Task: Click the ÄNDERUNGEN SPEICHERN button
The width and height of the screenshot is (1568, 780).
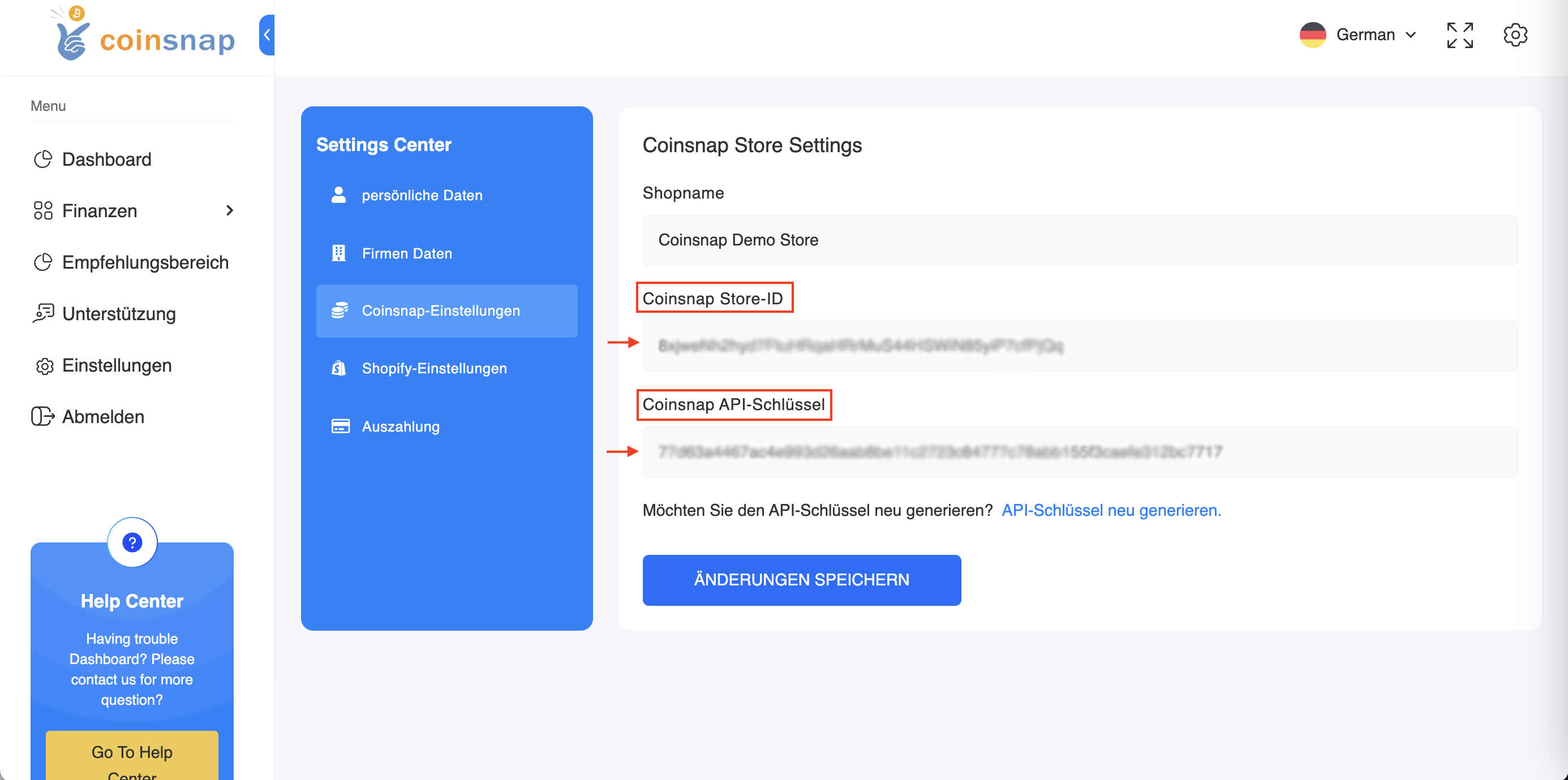Action: (x=801, y=580)
